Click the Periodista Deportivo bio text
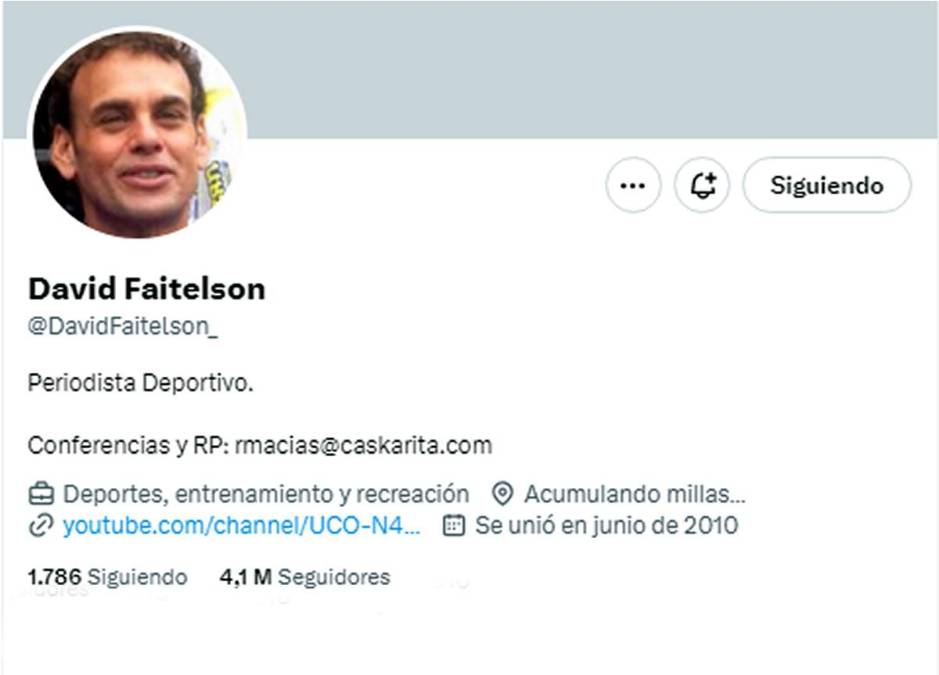This screenshot has width=939, height=675. pyautogui.click(x=141, y=383)
